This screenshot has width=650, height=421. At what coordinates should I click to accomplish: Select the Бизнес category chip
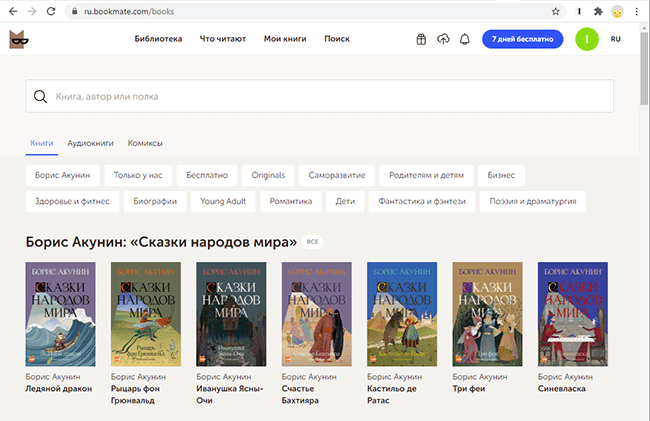(x=501, y=175)
